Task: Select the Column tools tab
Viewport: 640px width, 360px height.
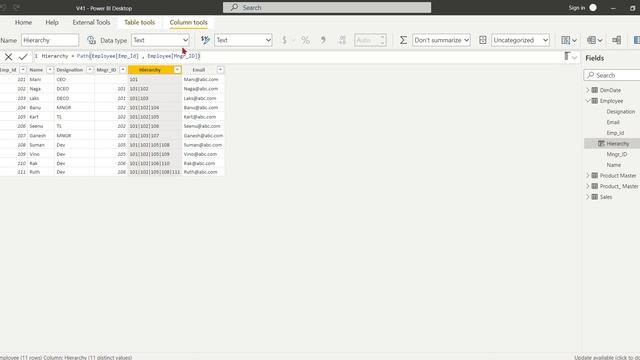Action: (189, 22)
